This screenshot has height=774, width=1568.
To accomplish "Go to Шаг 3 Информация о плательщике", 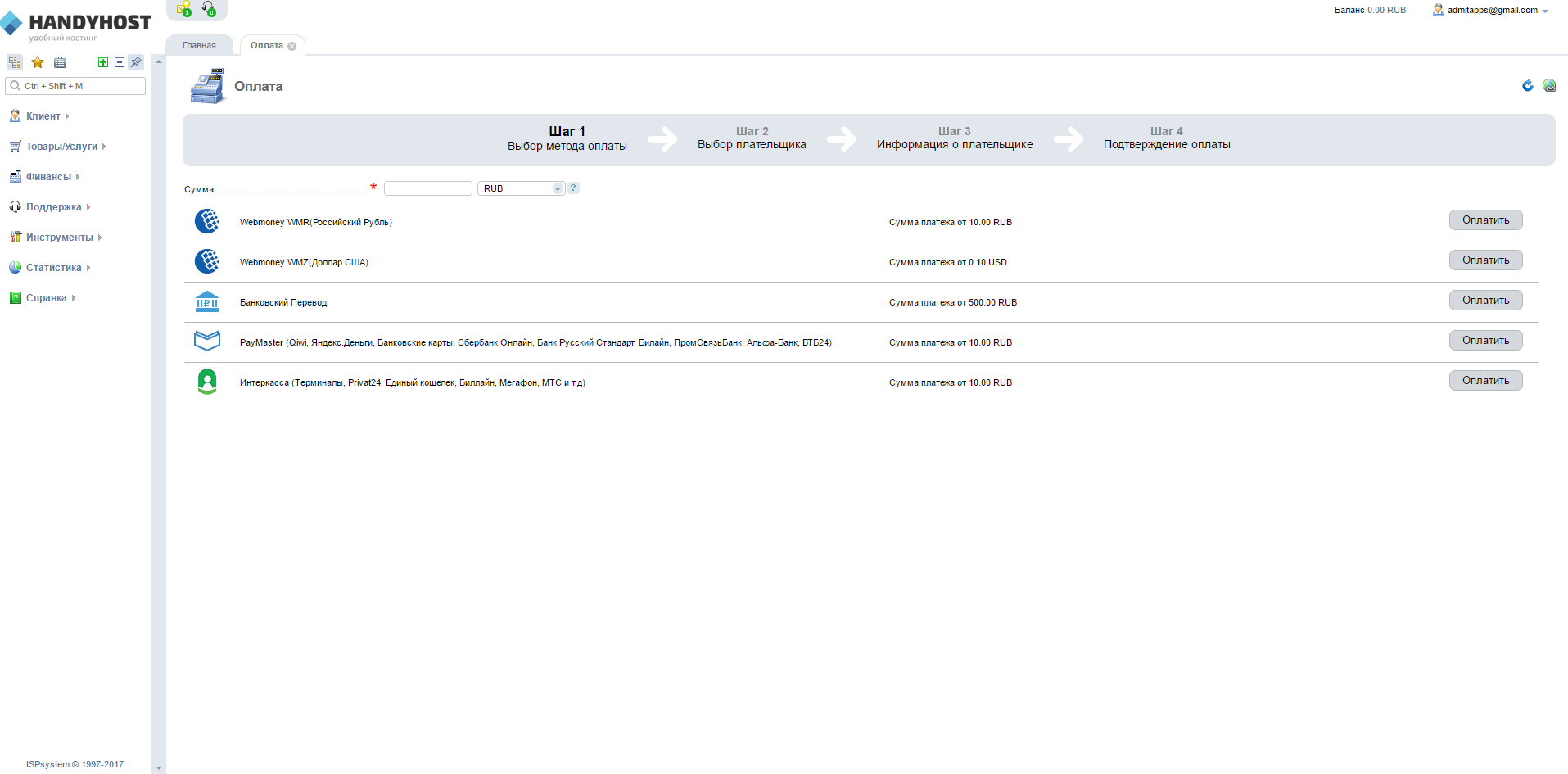I will click(x=955, y=138).
